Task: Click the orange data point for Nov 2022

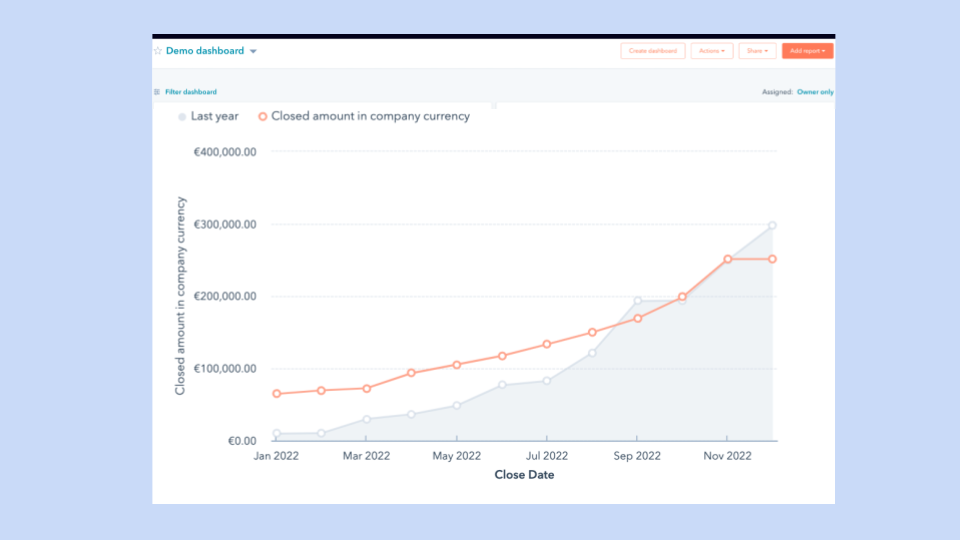Action: coord(727,260)
